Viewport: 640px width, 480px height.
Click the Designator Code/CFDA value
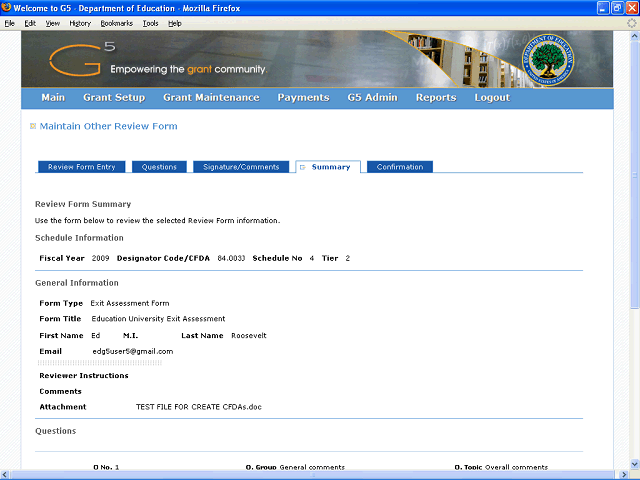231,258
